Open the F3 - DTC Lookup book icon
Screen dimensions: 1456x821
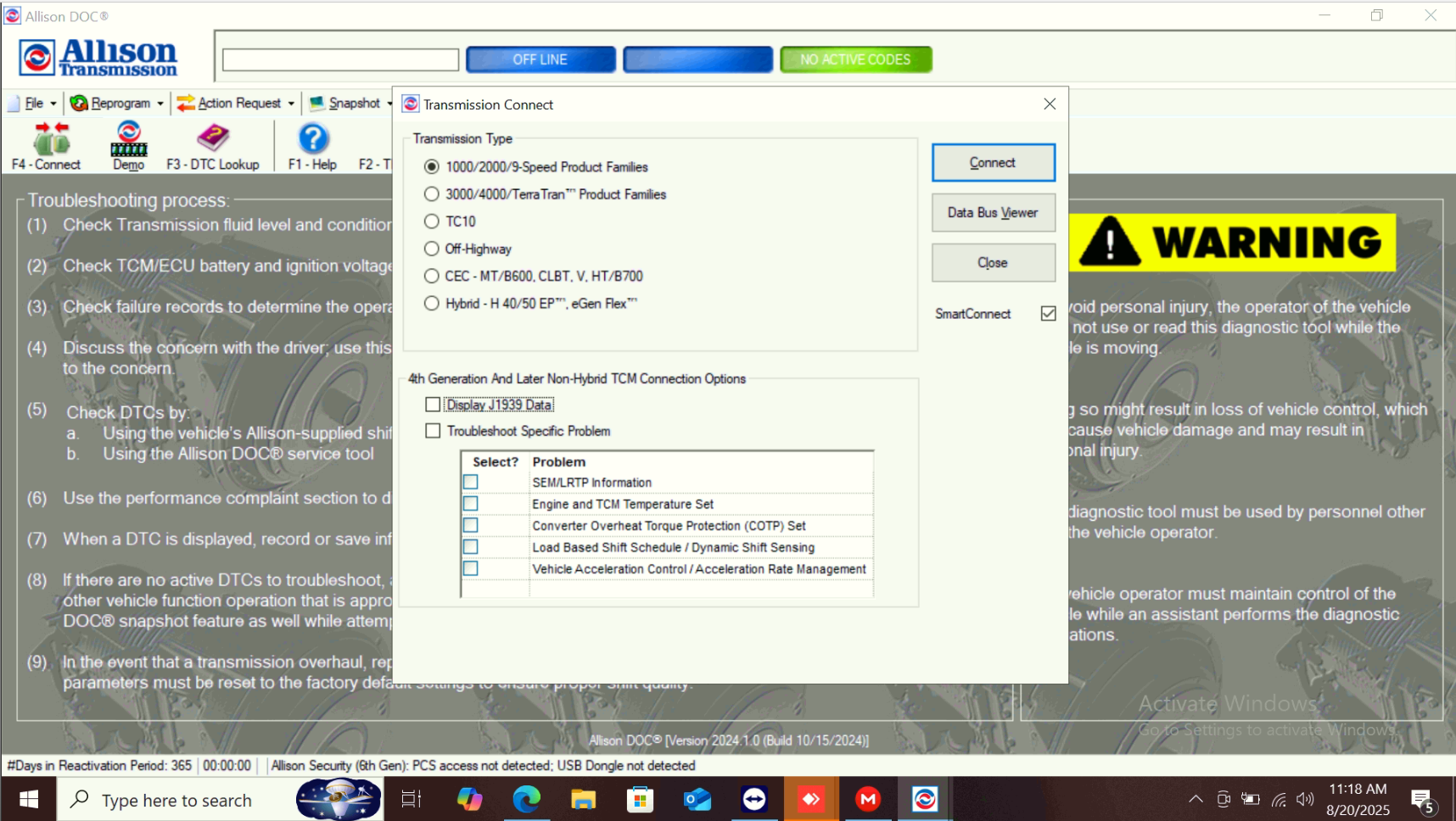[x=213, y=137]
